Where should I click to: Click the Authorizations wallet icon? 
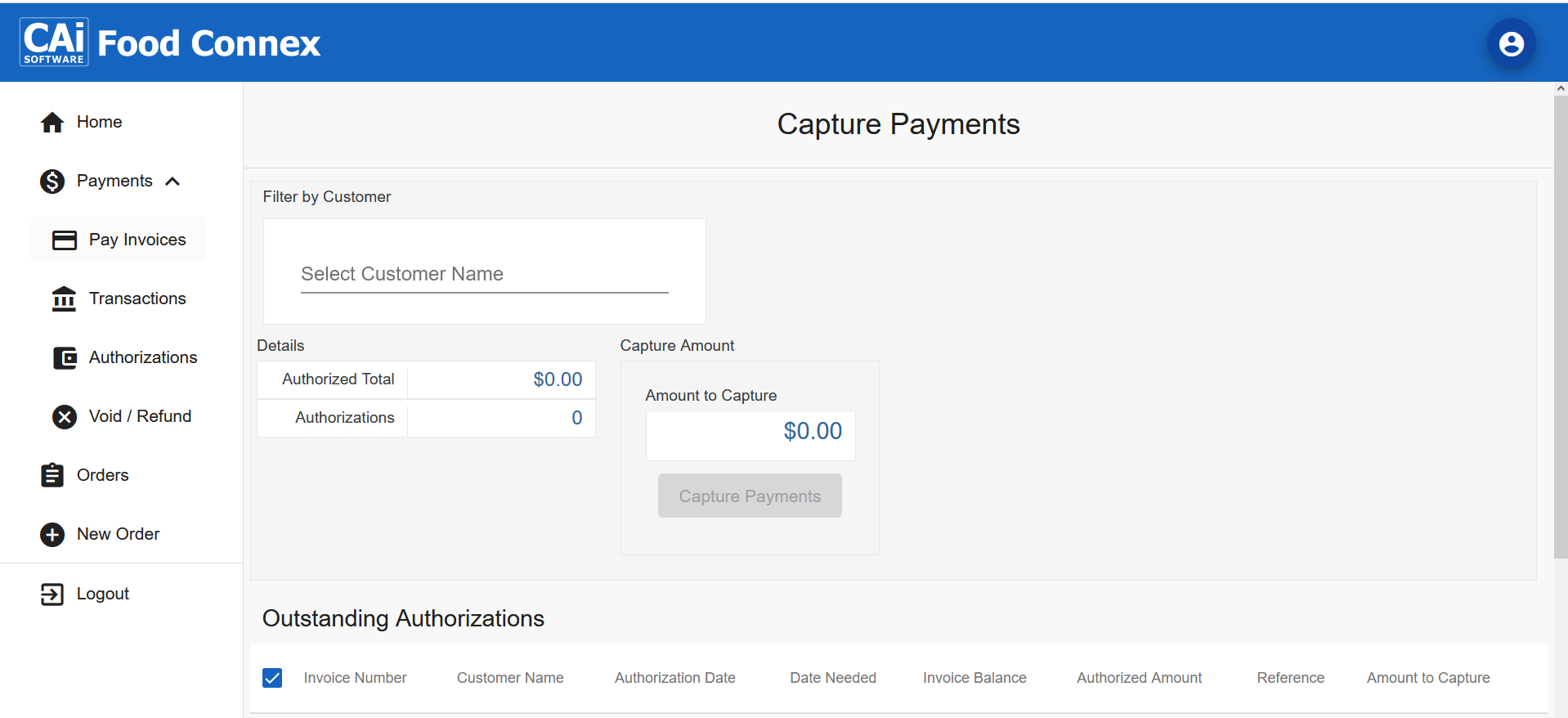tap(65, 357)
